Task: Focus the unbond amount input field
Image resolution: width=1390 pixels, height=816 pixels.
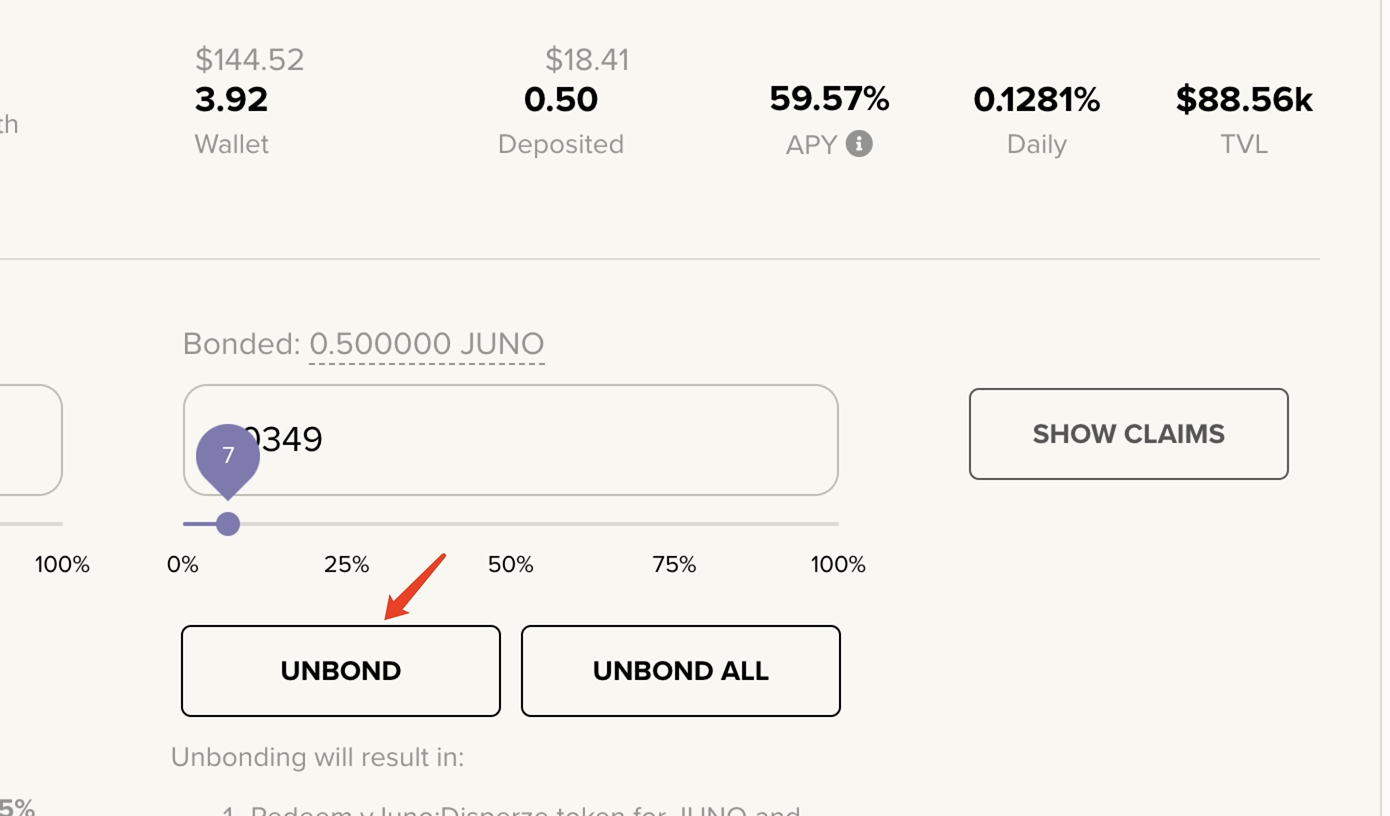Action: [x=540, y=440]
